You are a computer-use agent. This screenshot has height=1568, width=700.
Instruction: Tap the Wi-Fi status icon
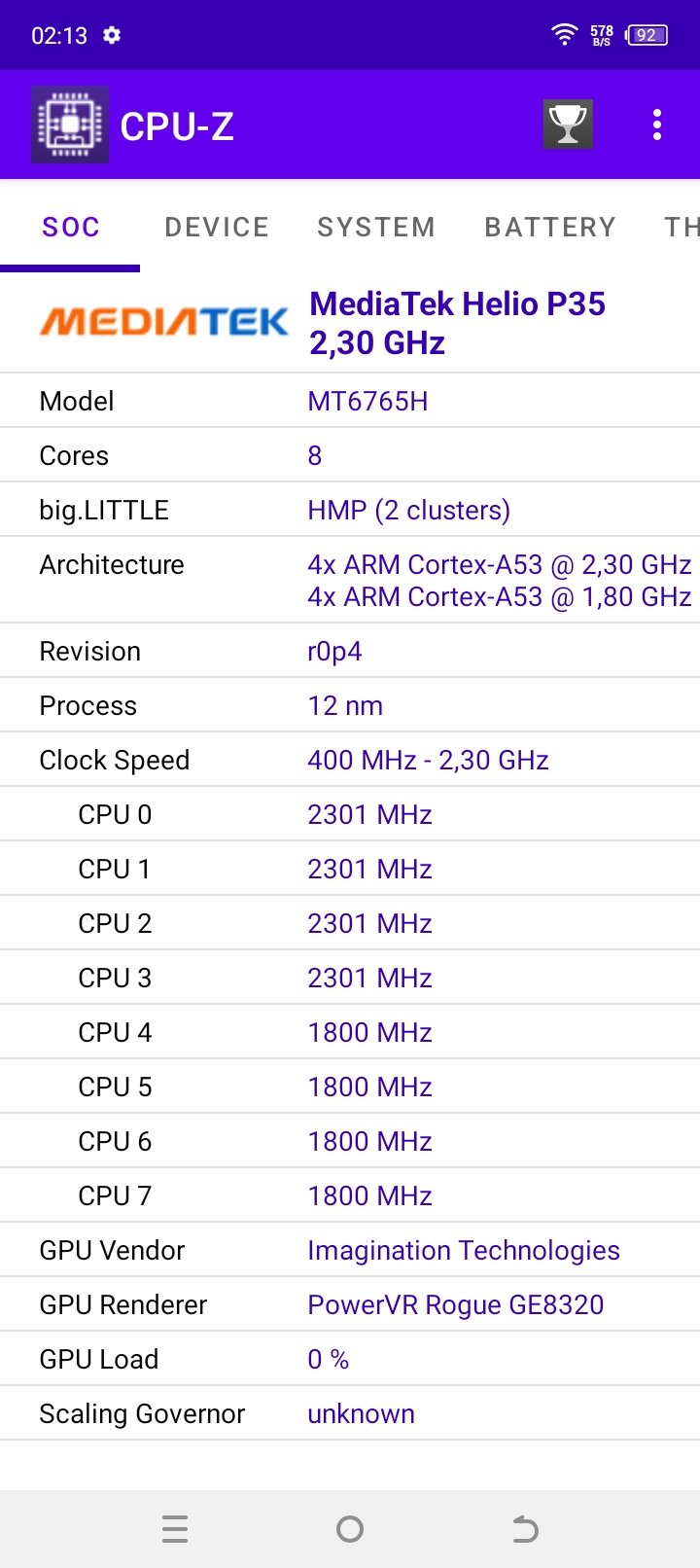(x=564, y=35)
